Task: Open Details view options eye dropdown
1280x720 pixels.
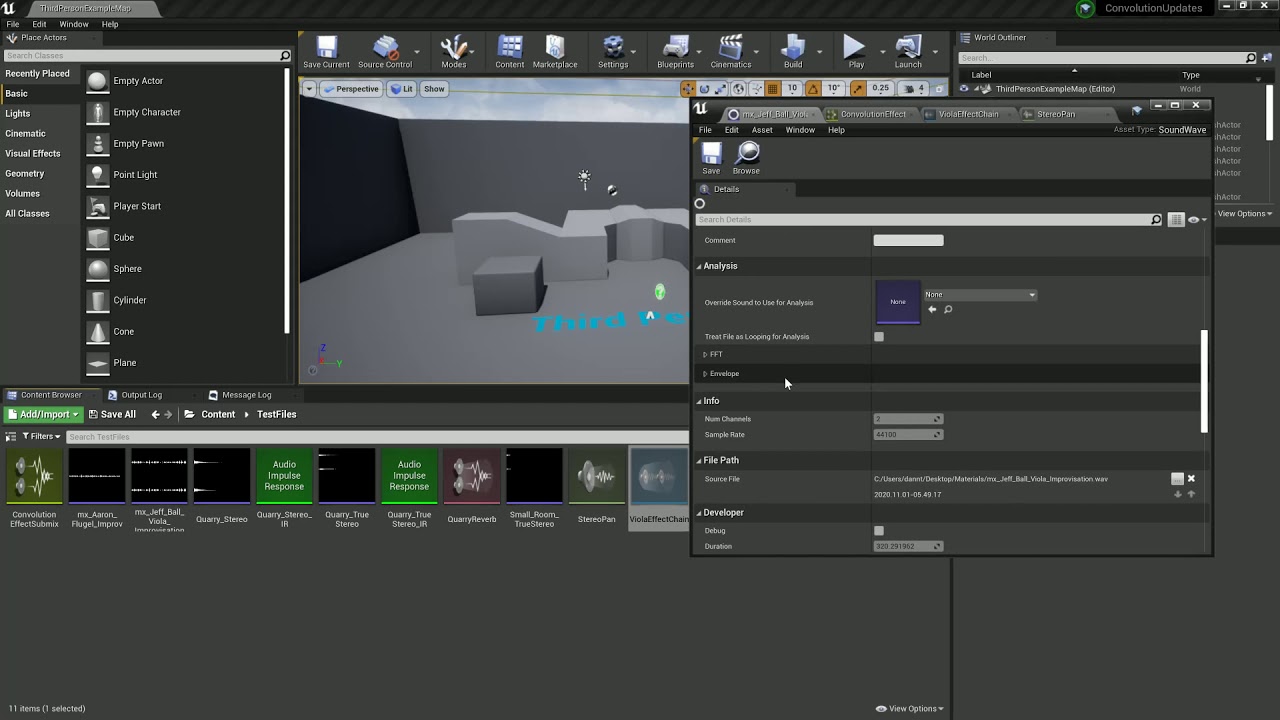Action: coord(1196,219)
